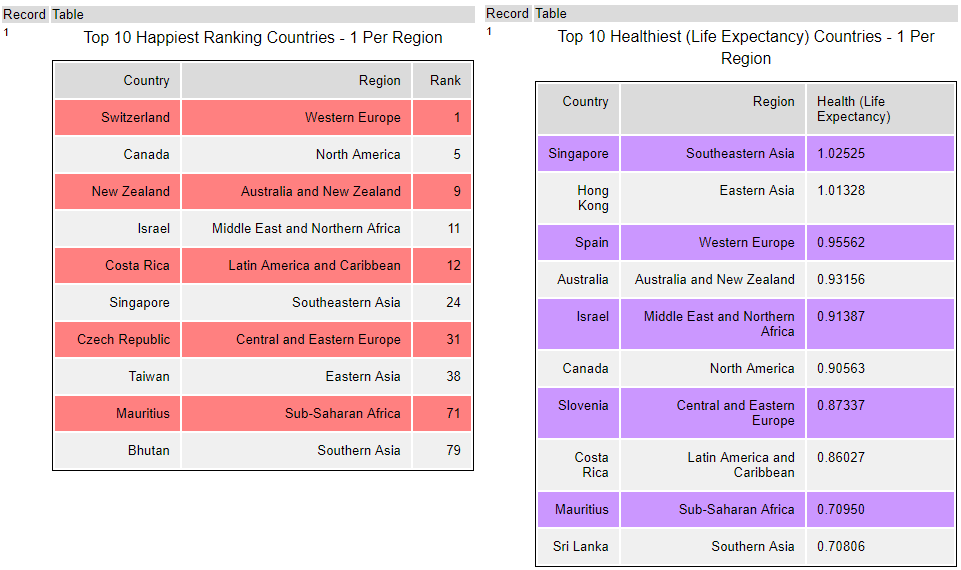
Task: Select the Southern Asia cell beside Bhutan
Action: (x=358, y=450)
